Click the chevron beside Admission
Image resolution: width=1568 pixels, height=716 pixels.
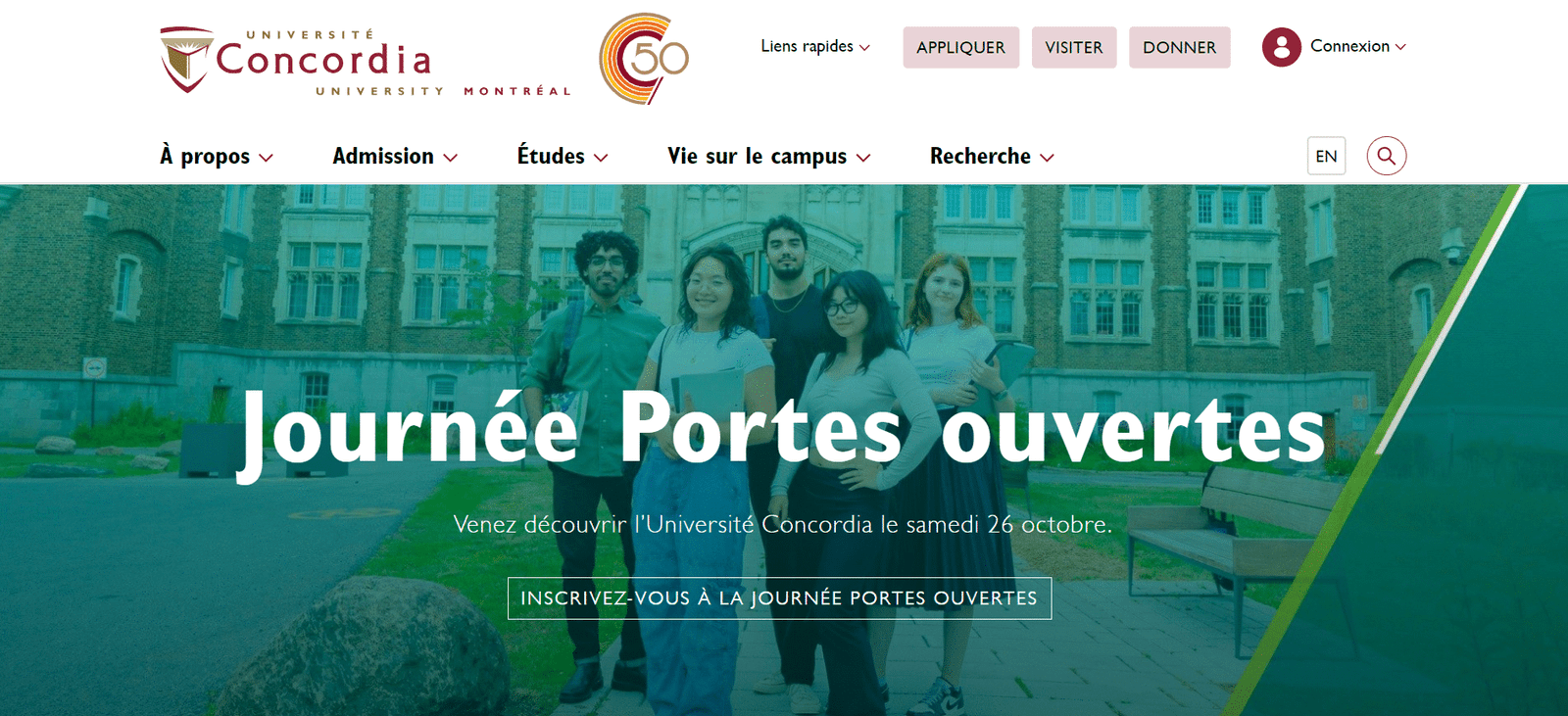tap(451, 158)
